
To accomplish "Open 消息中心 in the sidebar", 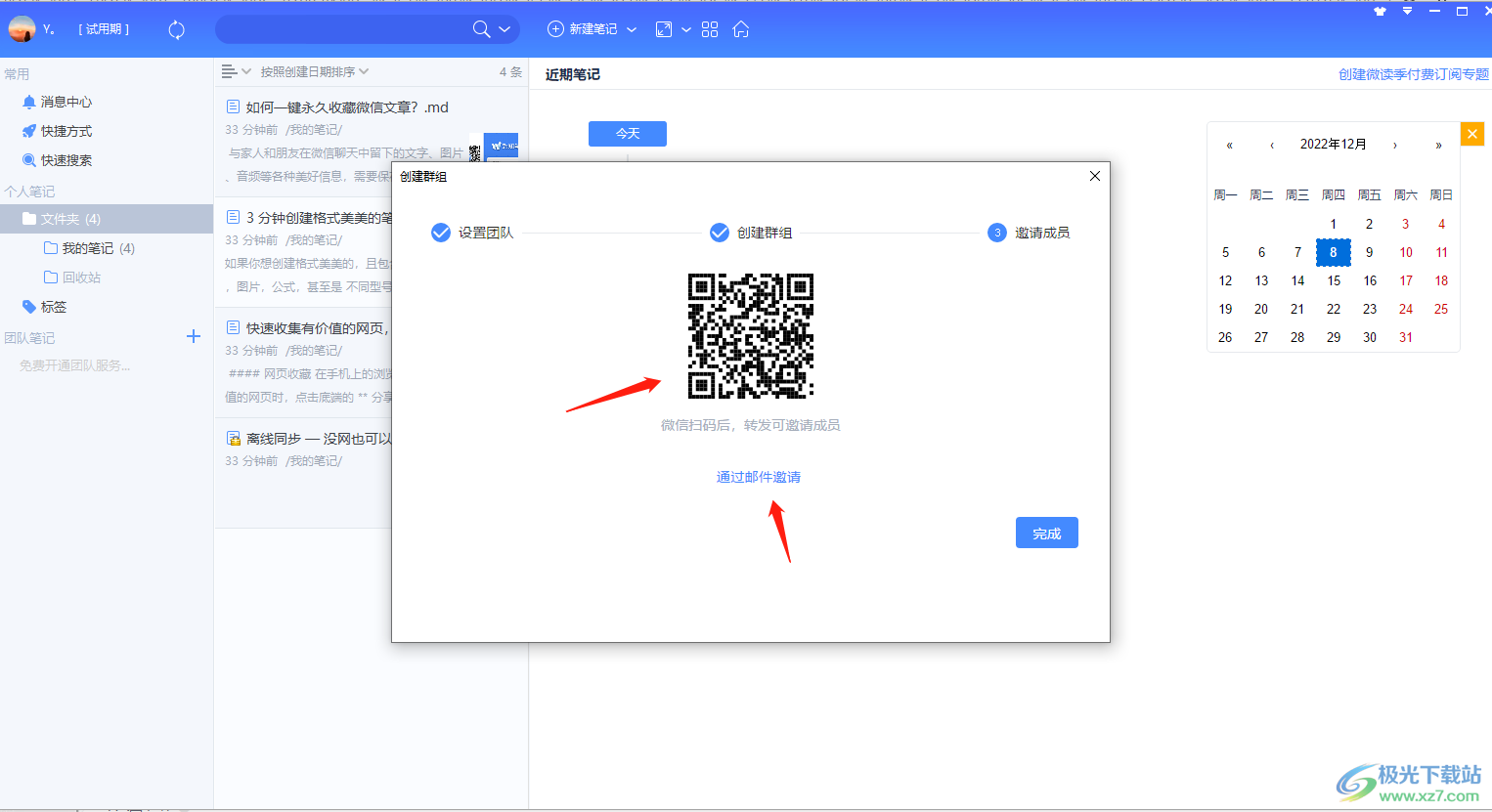I will [x=66, y=102].
